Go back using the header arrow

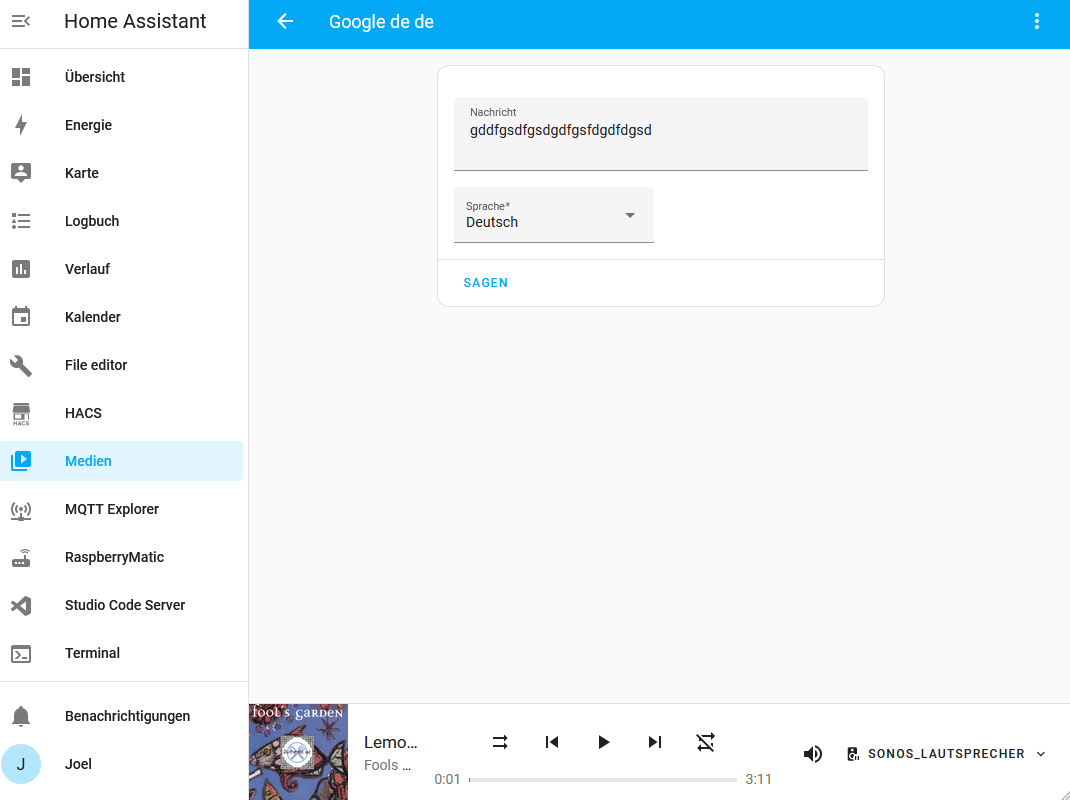(285, 21)
